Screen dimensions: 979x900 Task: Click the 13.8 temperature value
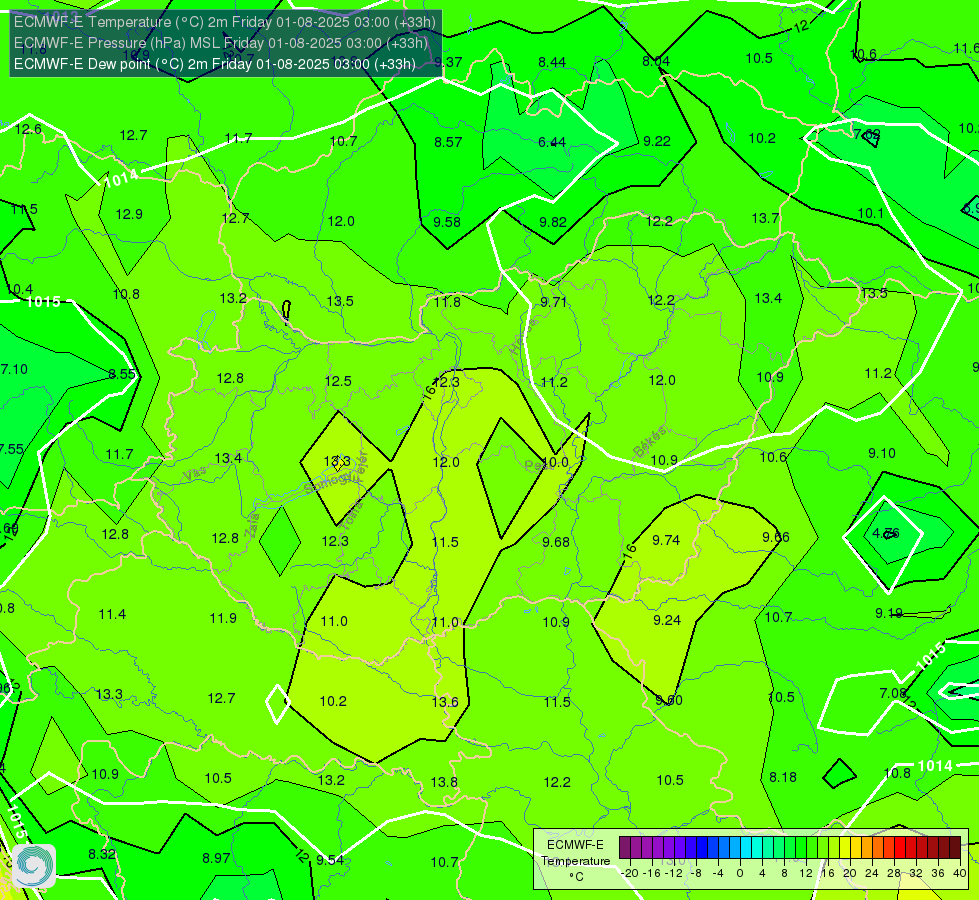click(444, 782)
